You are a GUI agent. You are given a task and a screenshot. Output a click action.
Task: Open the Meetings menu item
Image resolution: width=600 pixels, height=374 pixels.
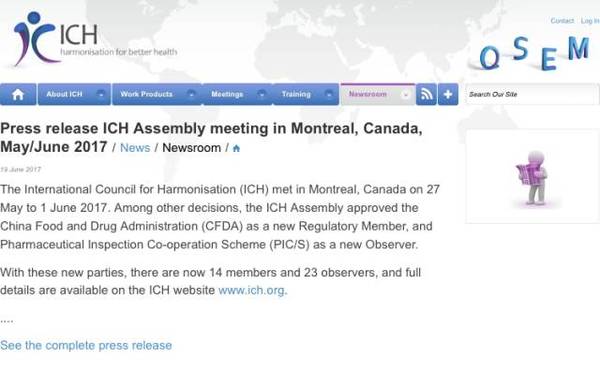(x=227, y=94)
